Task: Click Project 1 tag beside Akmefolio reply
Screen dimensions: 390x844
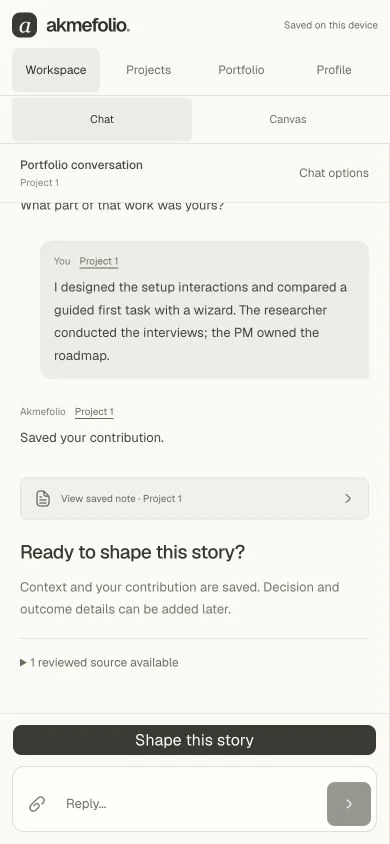Action: coord(94,412)
